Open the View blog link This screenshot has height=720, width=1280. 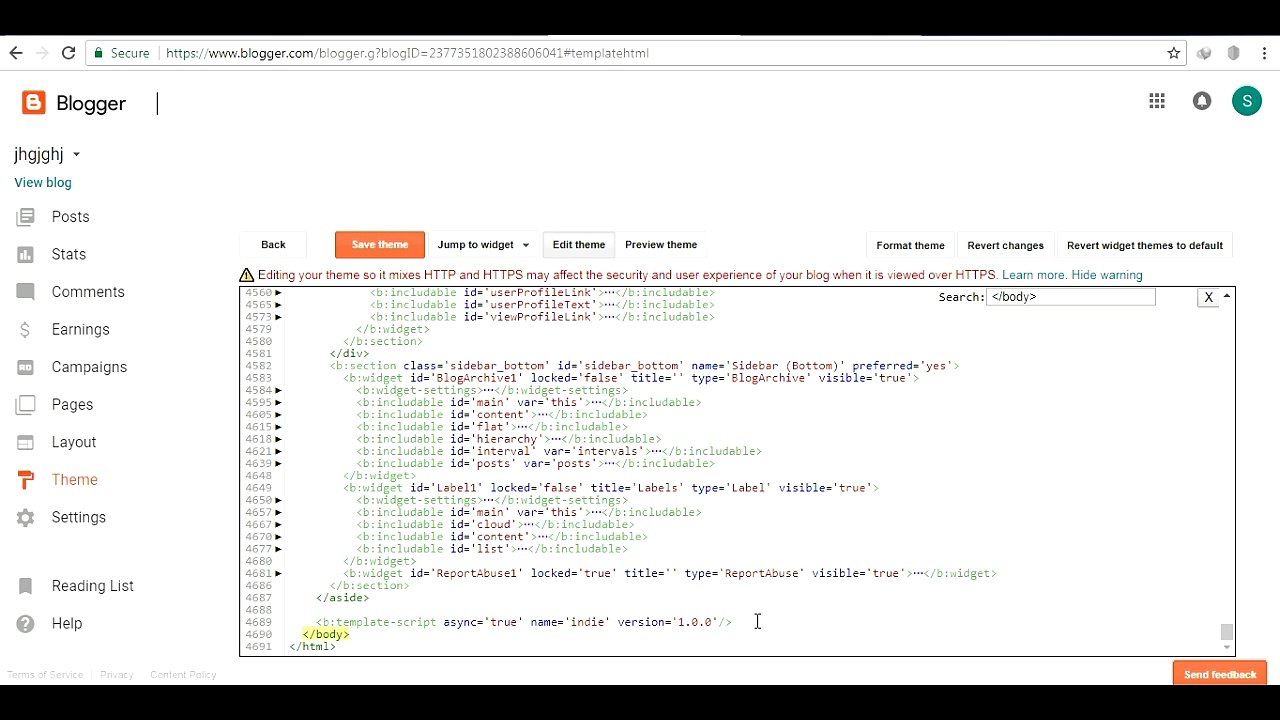pyautogui.click(x=43, y=183)
